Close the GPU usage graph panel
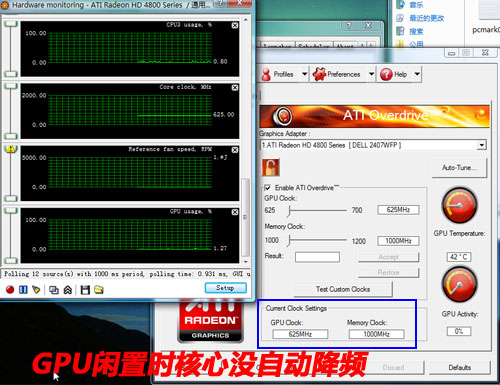The image size is (500, 385). [235, 212]
